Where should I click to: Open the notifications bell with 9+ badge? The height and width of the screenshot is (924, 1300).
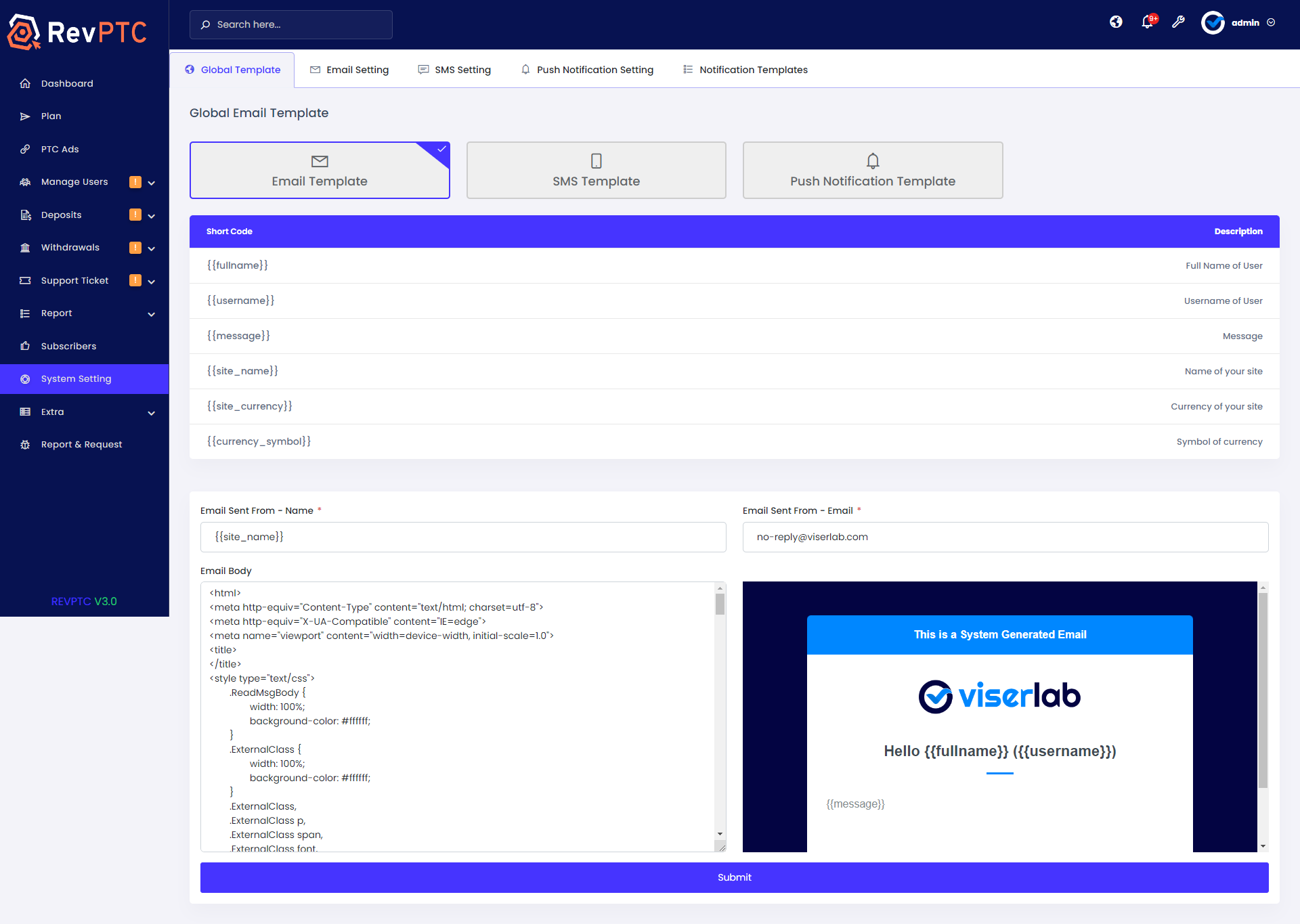tap(1146, 22)
